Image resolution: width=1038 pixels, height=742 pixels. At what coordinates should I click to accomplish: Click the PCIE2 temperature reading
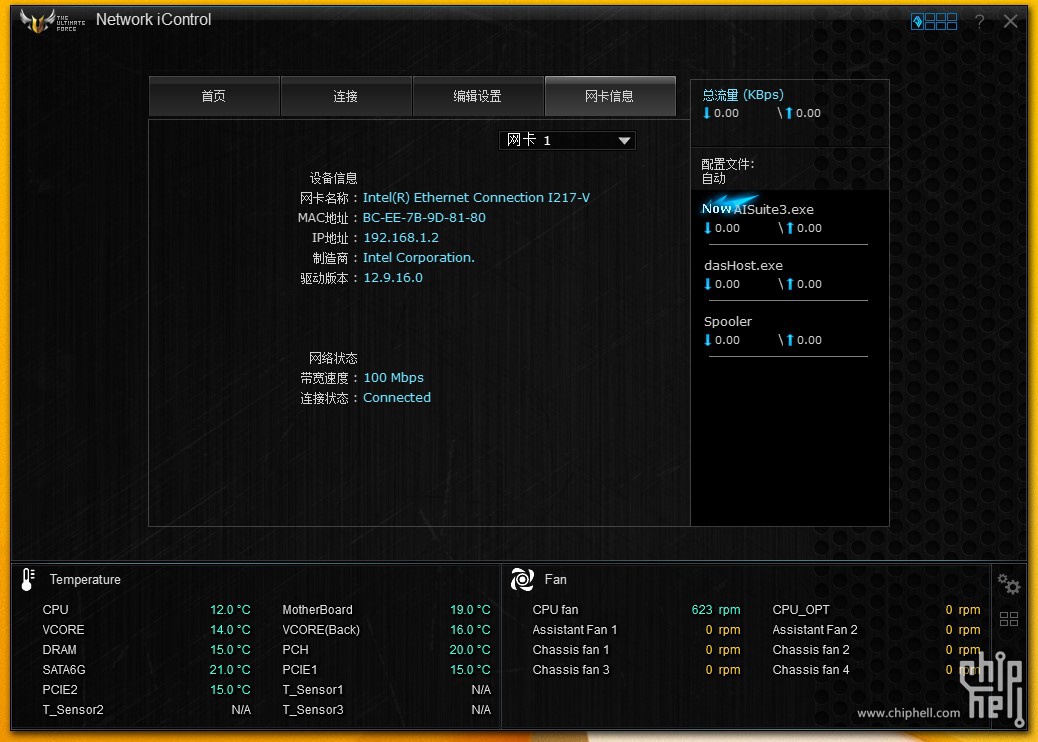230,690
